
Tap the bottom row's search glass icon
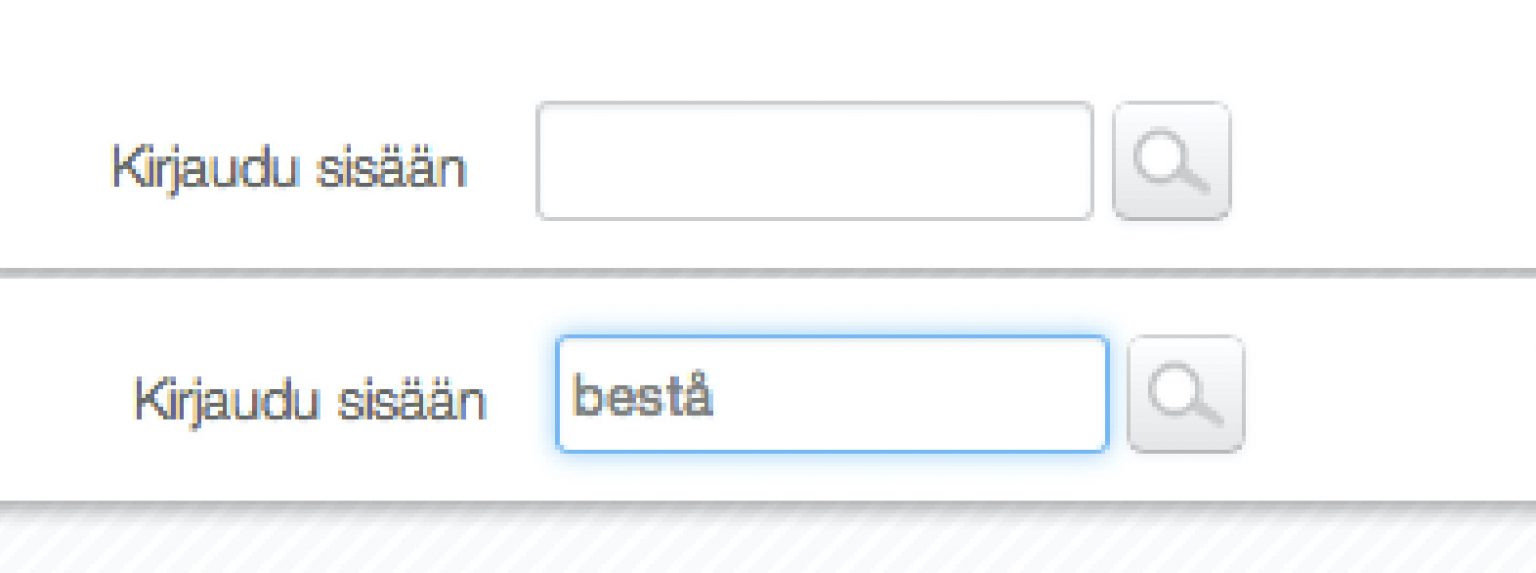[1185, 394]
